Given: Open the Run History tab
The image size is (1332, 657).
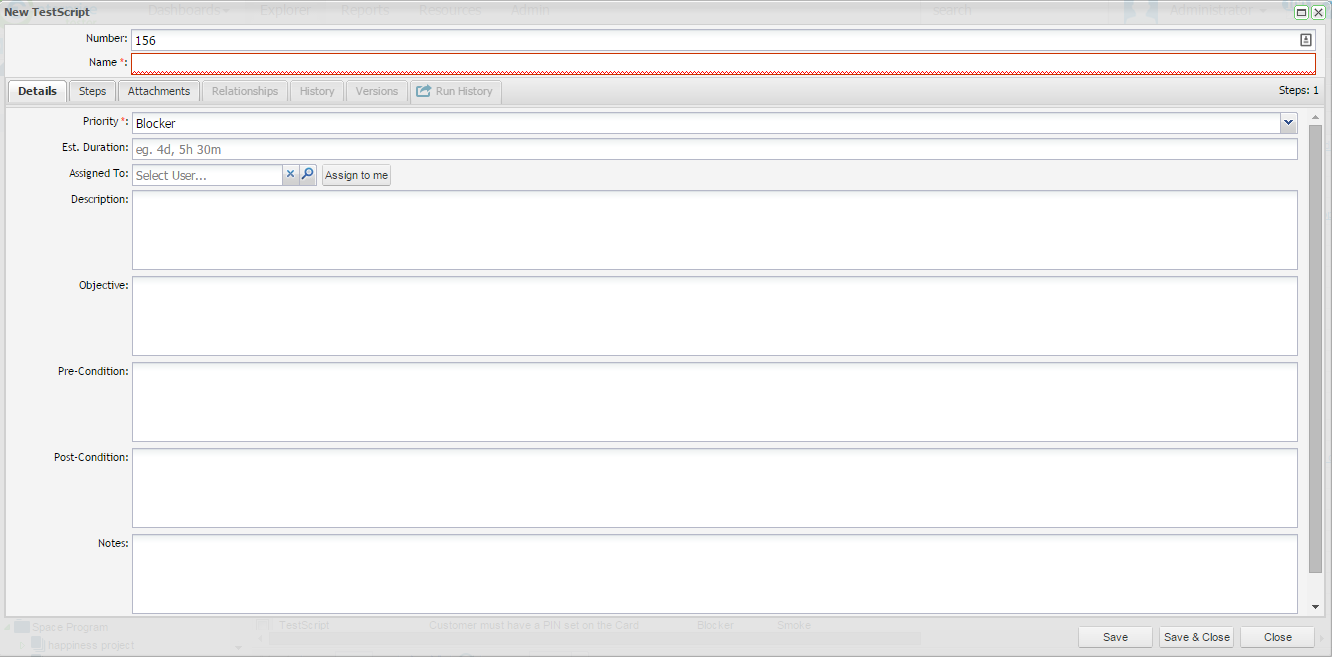Looking at the screenshot, I should click(x=455, y=91).
